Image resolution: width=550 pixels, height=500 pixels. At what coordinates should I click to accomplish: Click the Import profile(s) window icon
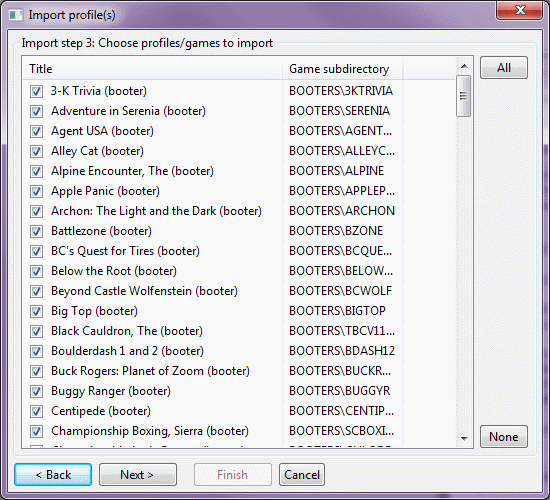pos(15,15)
